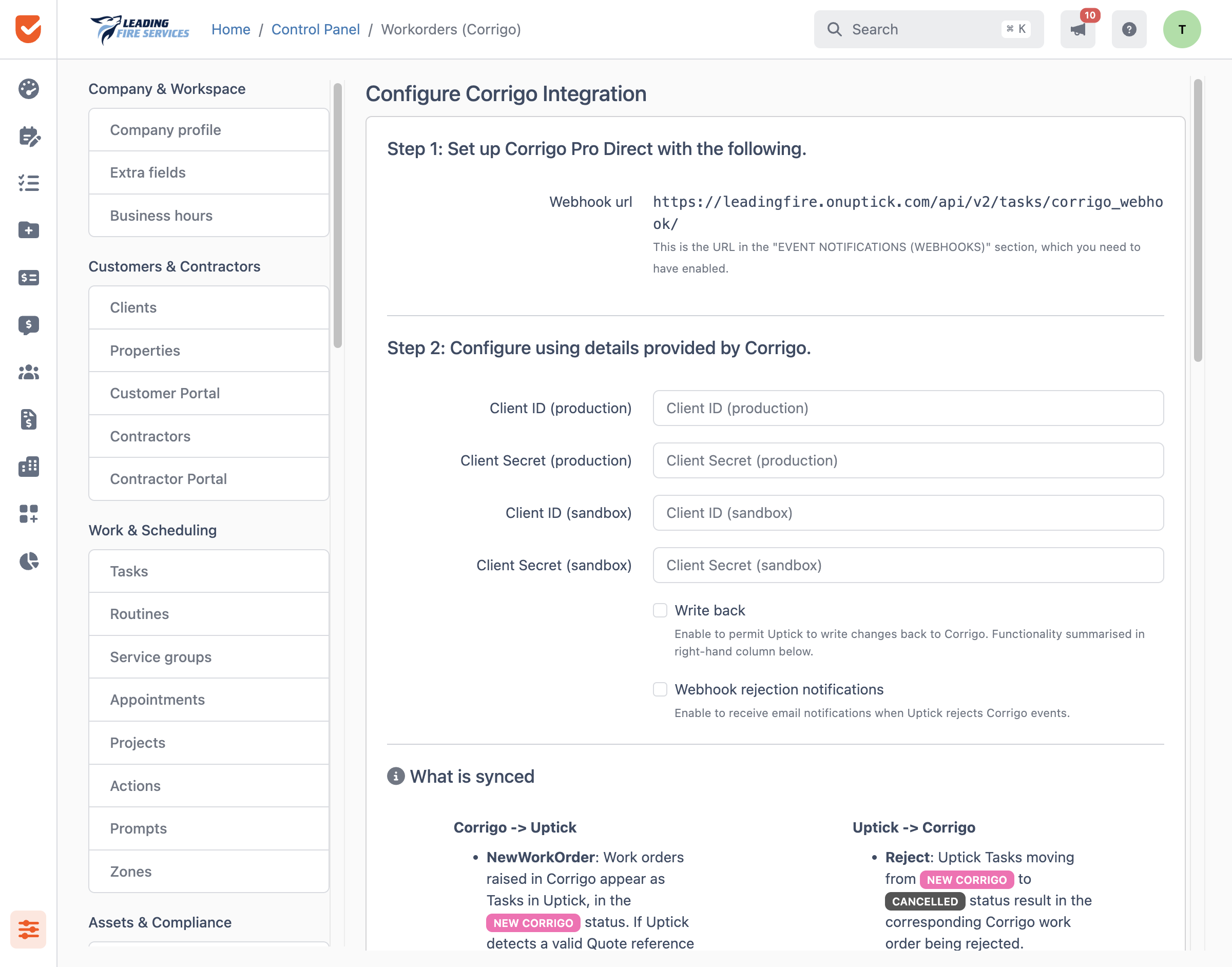This screenshot has height=967, width=1232.
Task: Focus the Client ID (production) field
Action: tap(908, 408)
